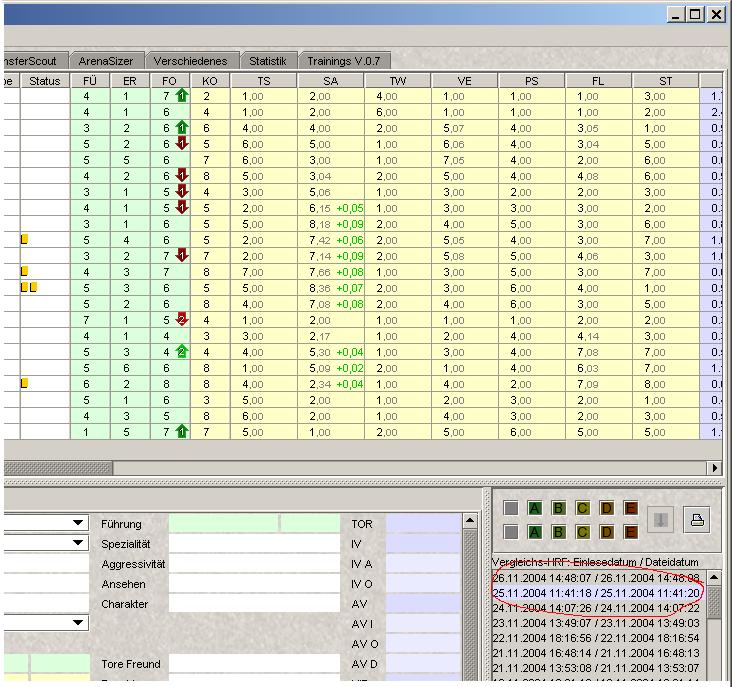Select group A in lower group row
732x687 pixels.
535,532
